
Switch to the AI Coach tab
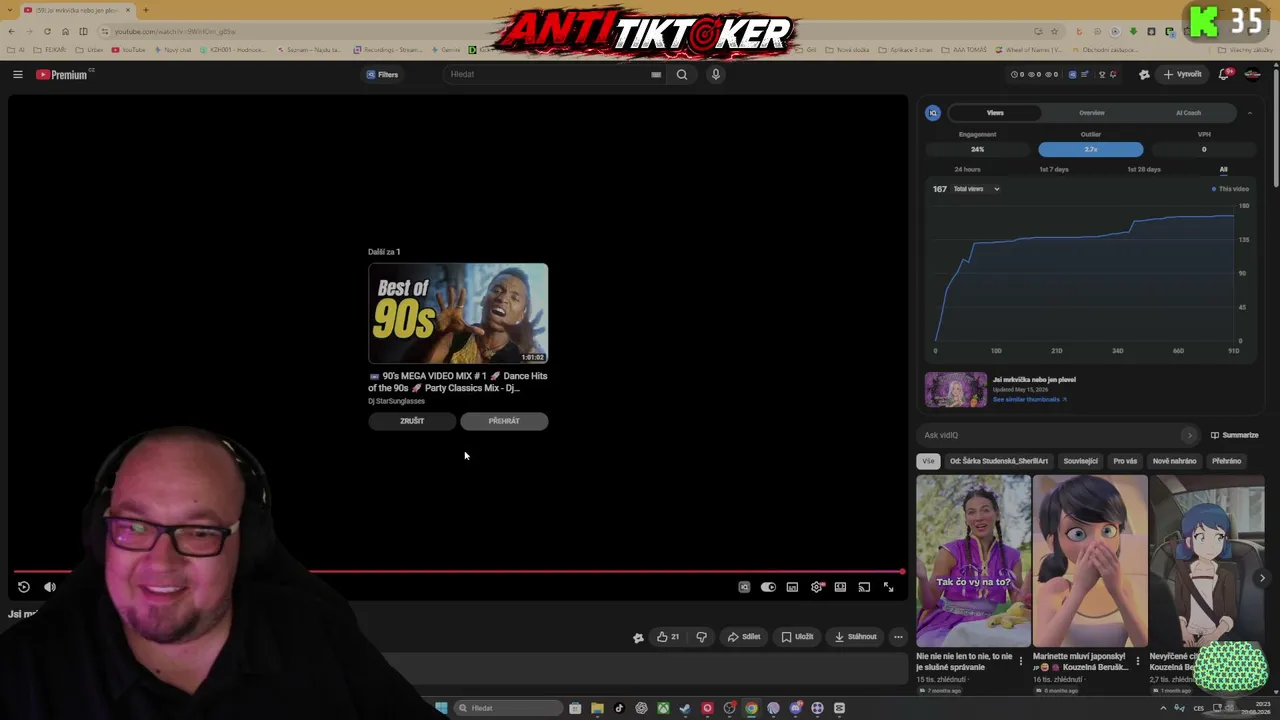pos(1188,113)
